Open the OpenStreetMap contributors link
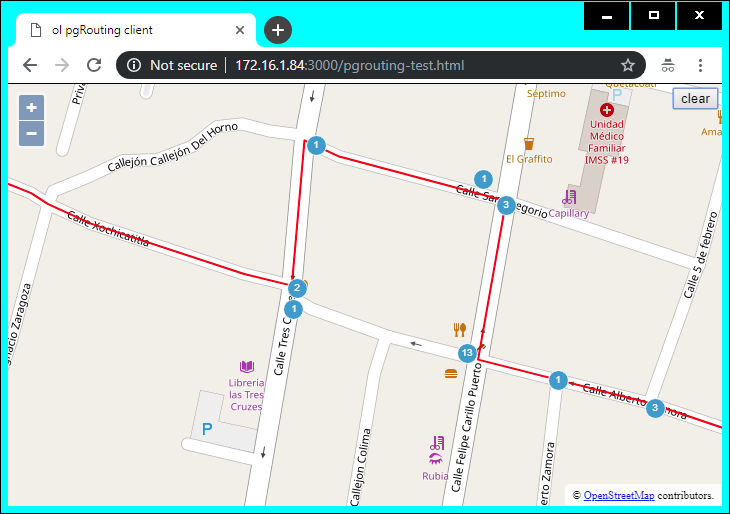 (x=619, y=495)
